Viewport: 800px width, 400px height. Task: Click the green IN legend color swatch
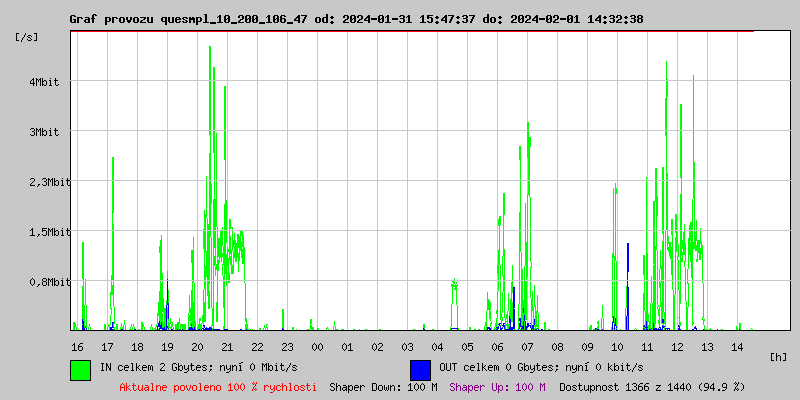coord(80,369)
